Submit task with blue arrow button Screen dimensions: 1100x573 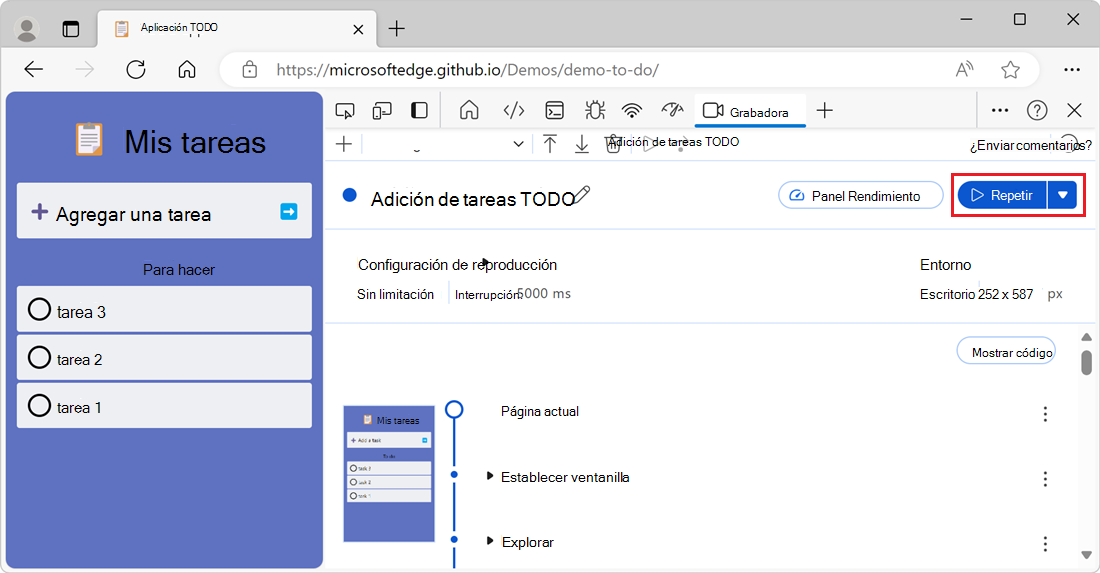tap(289, 211)
